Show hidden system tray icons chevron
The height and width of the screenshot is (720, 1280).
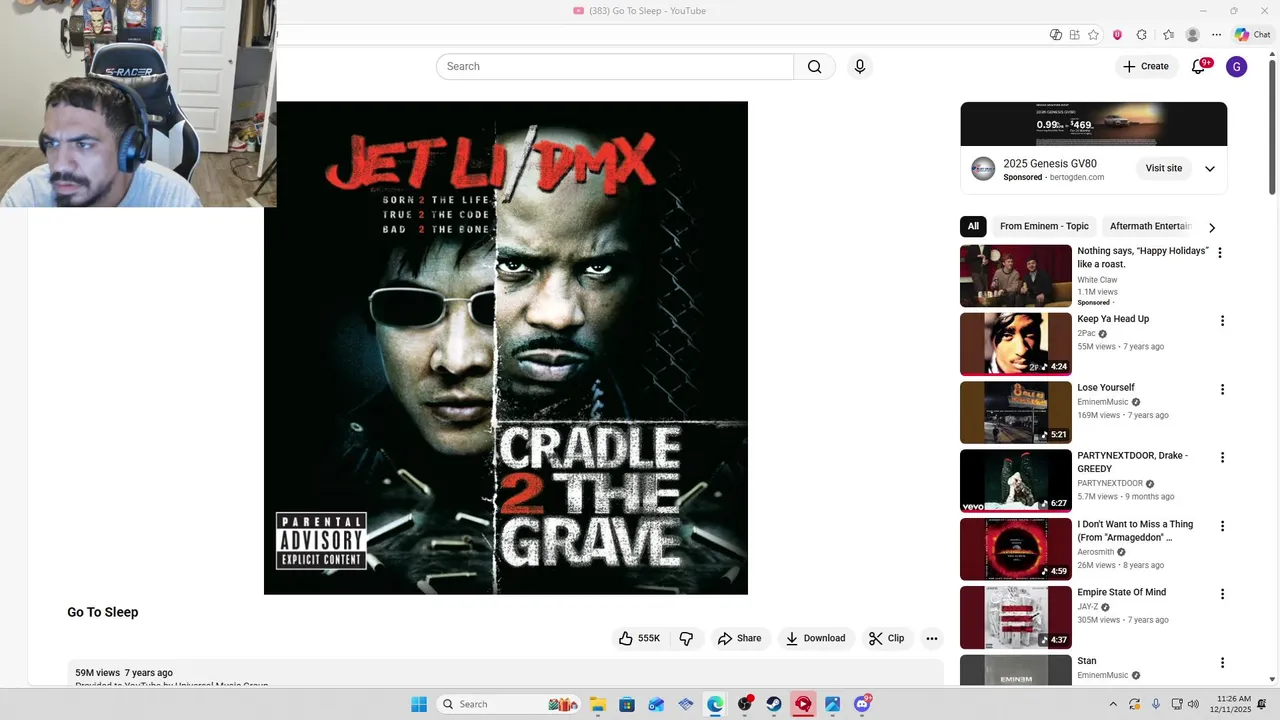pyautogui.click(x=1111, y=704)
